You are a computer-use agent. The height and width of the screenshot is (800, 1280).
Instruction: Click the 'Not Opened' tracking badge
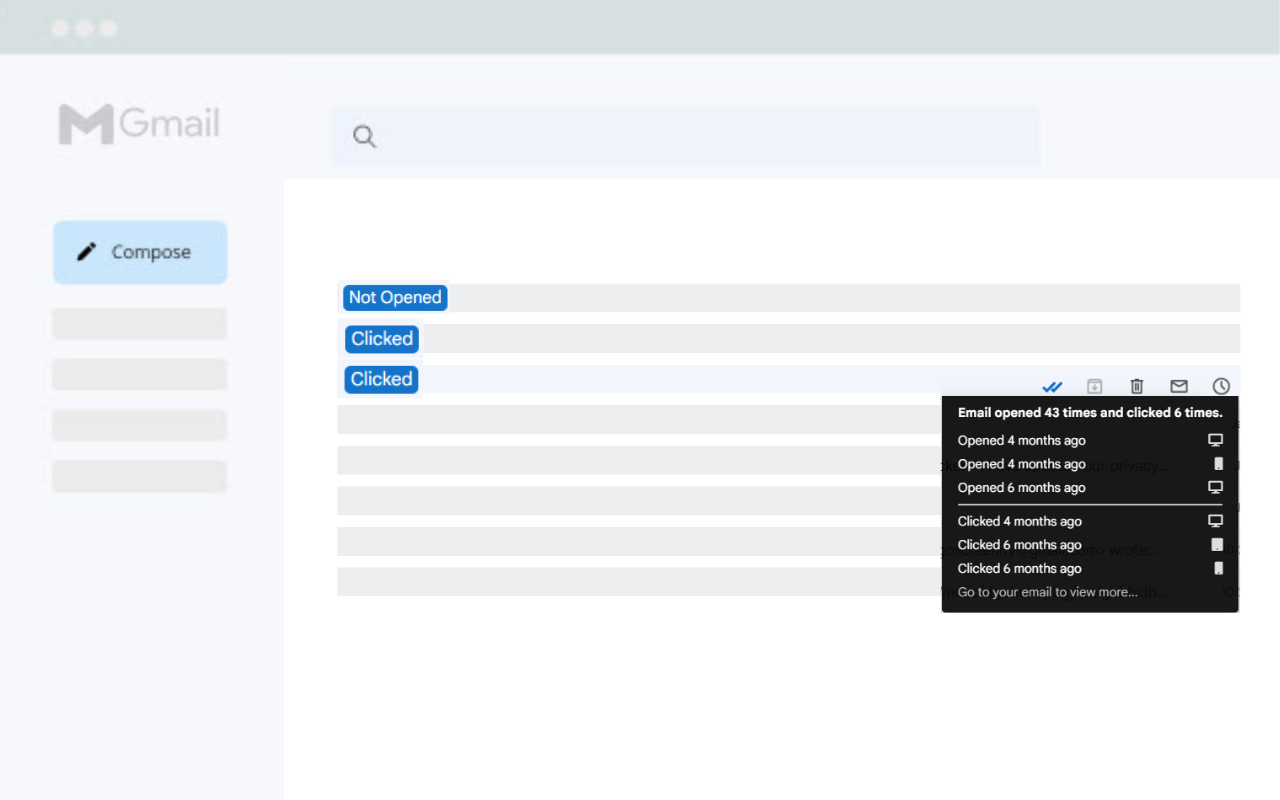394,297
